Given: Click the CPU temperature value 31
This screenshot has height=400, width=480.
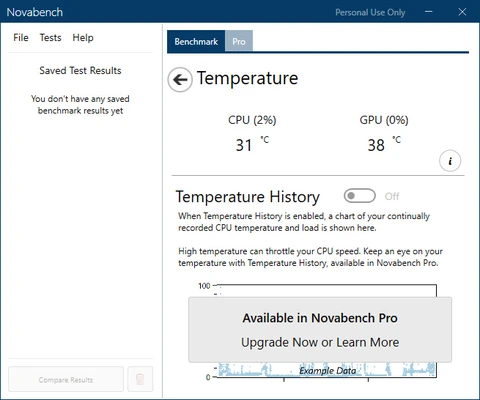Looking at the screenshot, I should [x=244, y=145].
